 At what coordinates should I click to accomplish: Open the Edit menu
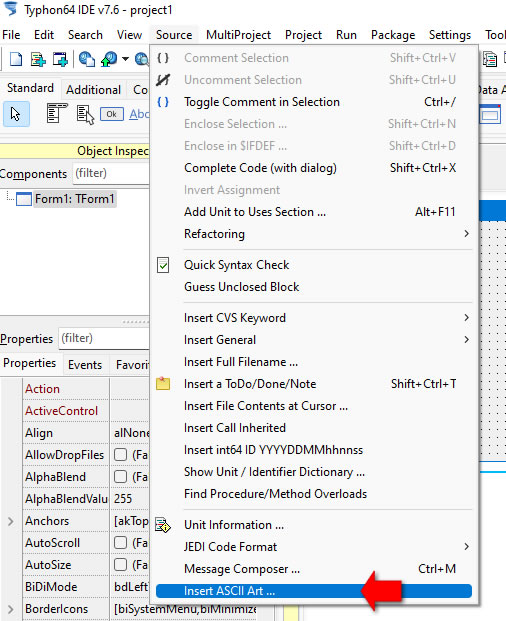(44, 35)
